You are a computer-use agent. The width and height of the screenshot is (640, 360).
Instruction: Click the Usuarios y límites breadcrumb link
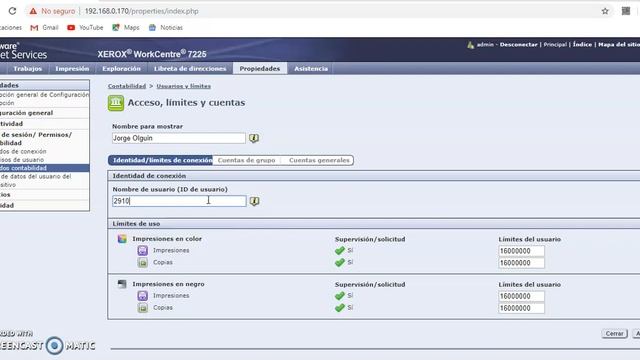coord(184,86)
